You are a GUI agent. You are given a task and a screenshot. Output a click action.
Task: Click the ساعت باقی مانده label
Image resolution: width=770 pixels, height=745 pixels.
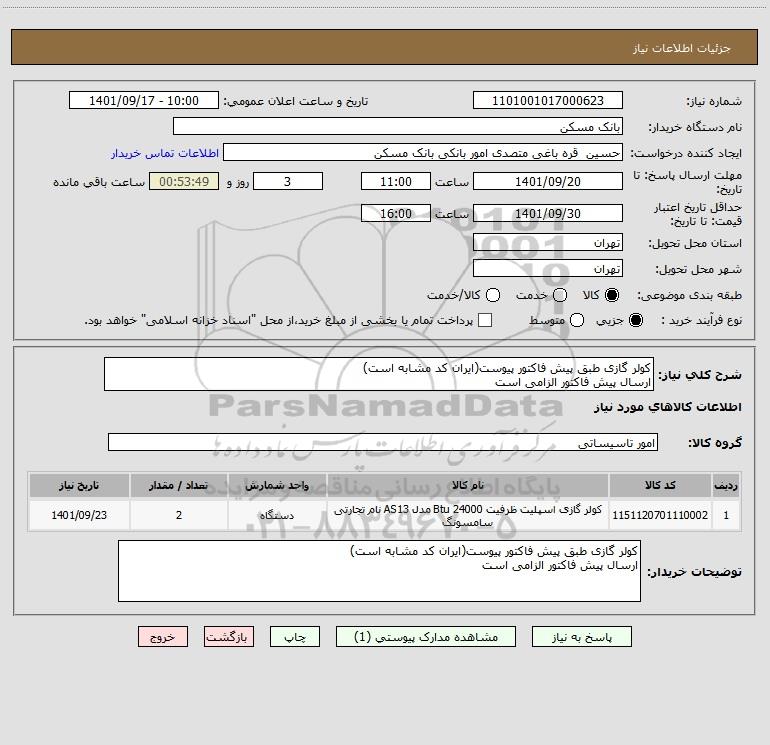[99, 182]
